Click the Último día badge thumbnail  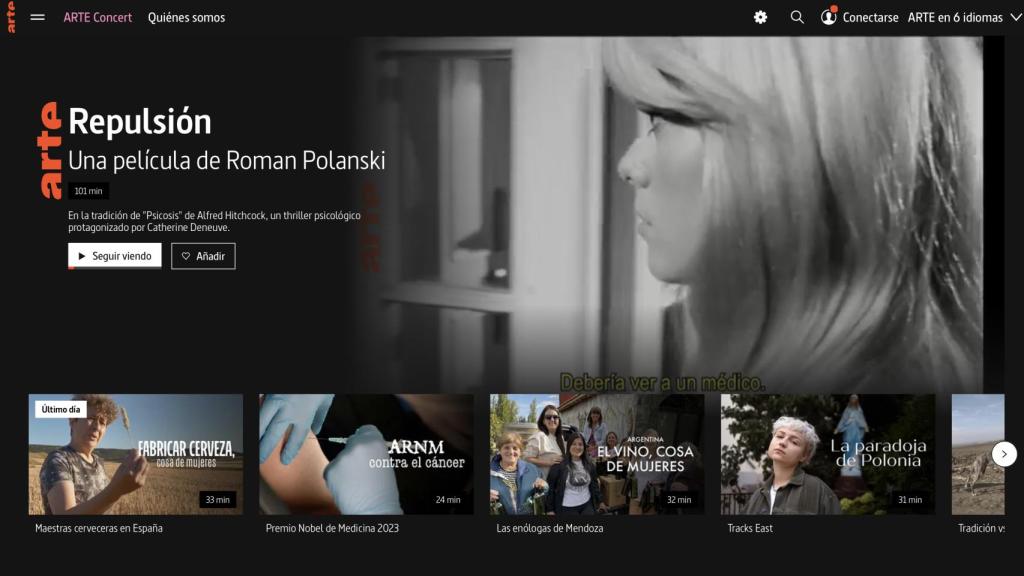click(x=59, y=409)
